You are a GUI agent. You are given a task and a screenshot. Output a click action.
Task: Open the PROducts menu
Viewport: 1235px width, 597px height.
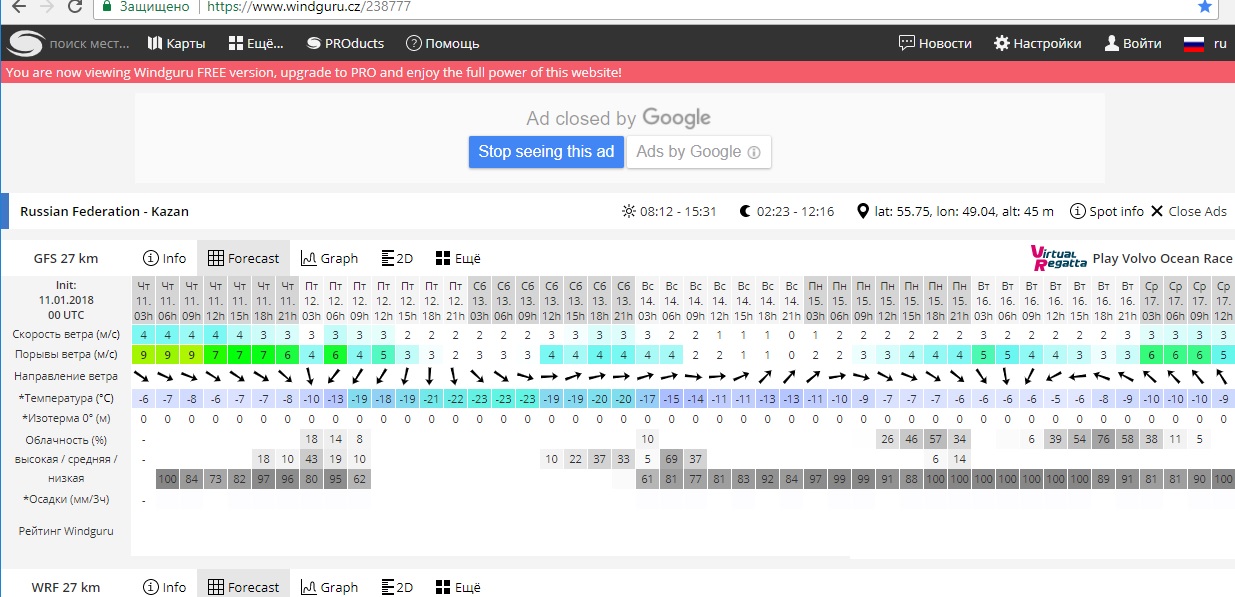345,43
